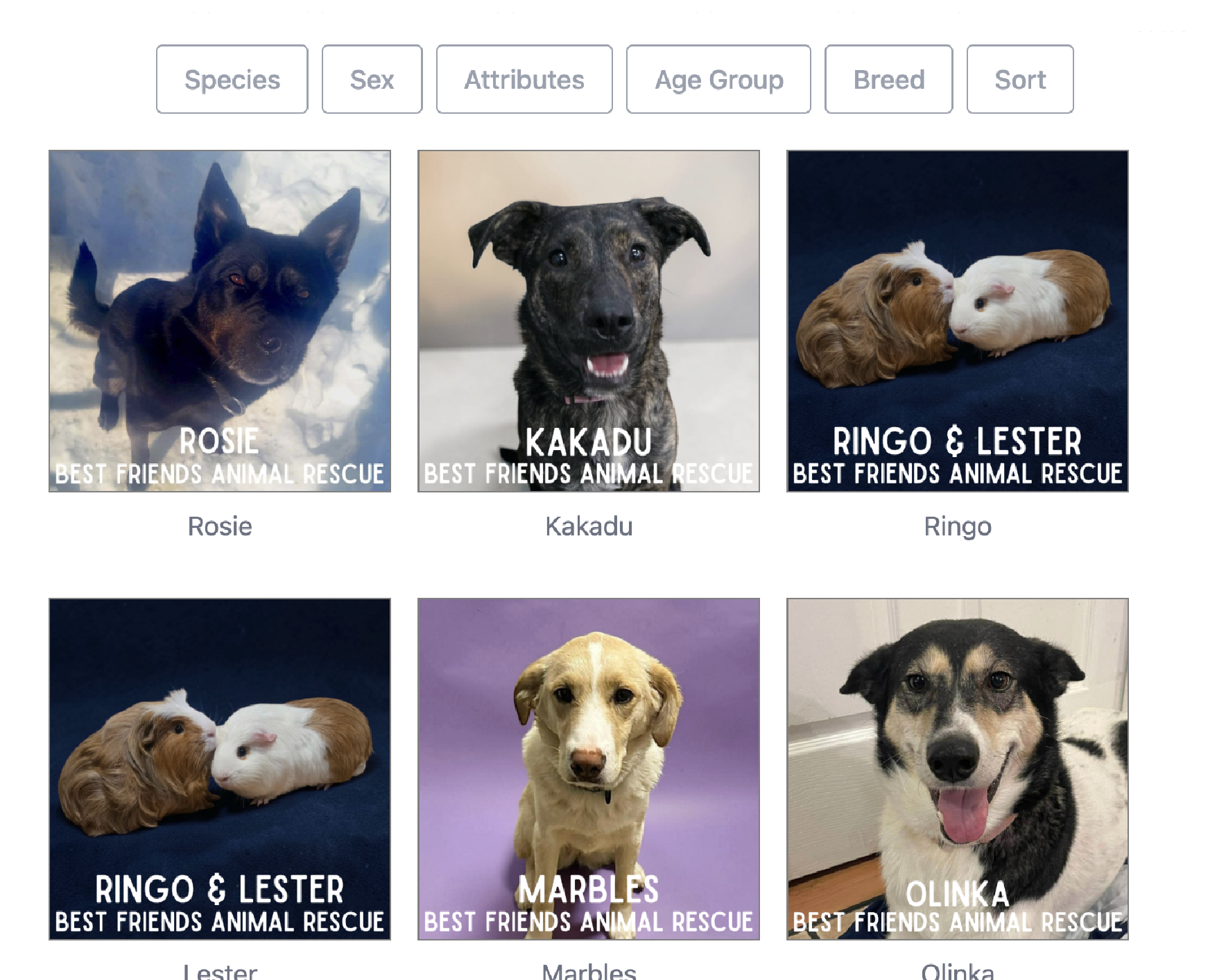Open Kakadu's brindle dog photo
The image size is (1226, 980).
tap(589, 321)
